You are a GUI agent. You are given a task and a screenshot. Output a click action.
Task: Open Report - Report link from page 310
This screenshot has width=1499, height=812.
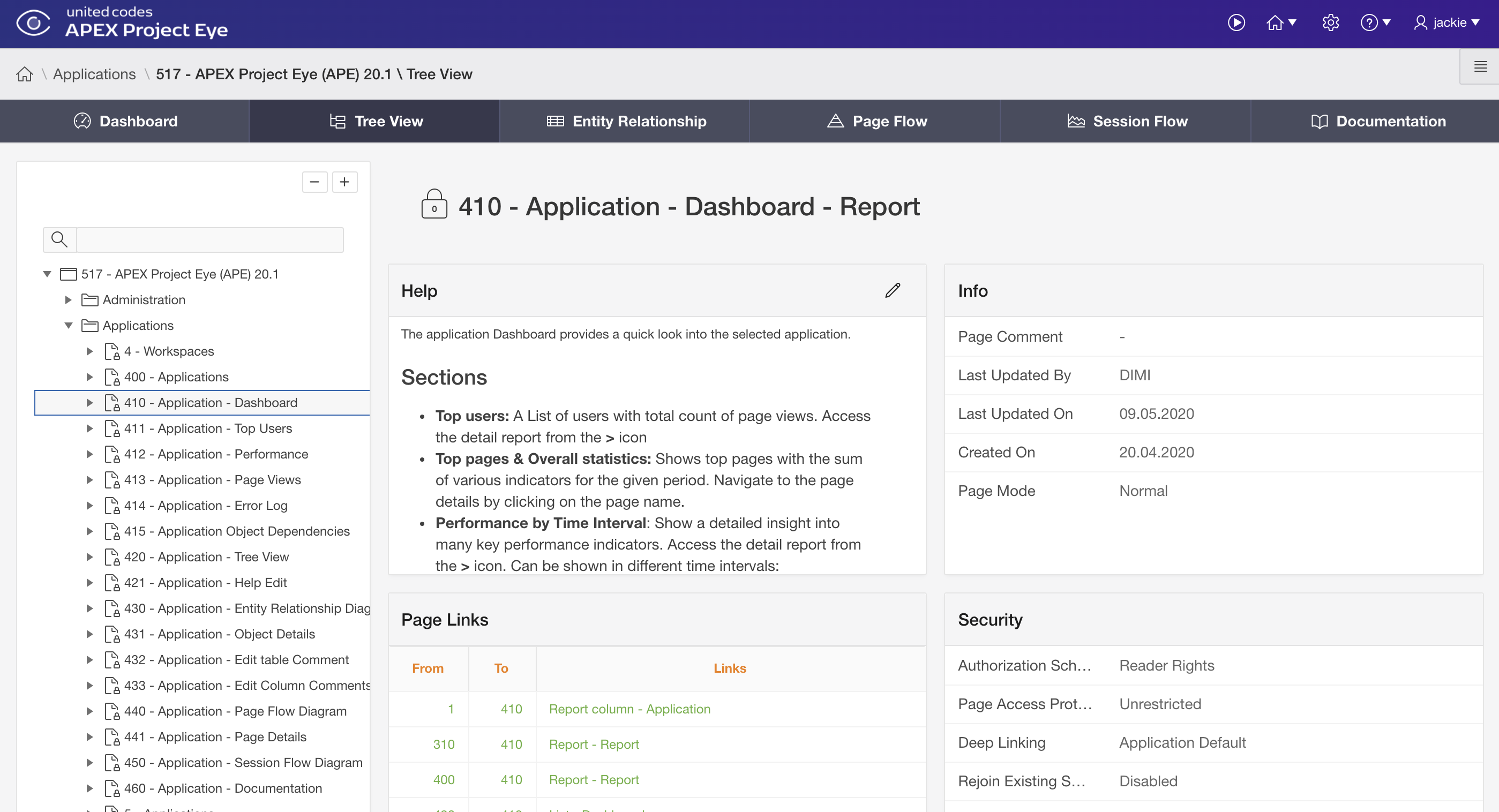[x=594, y=744]
